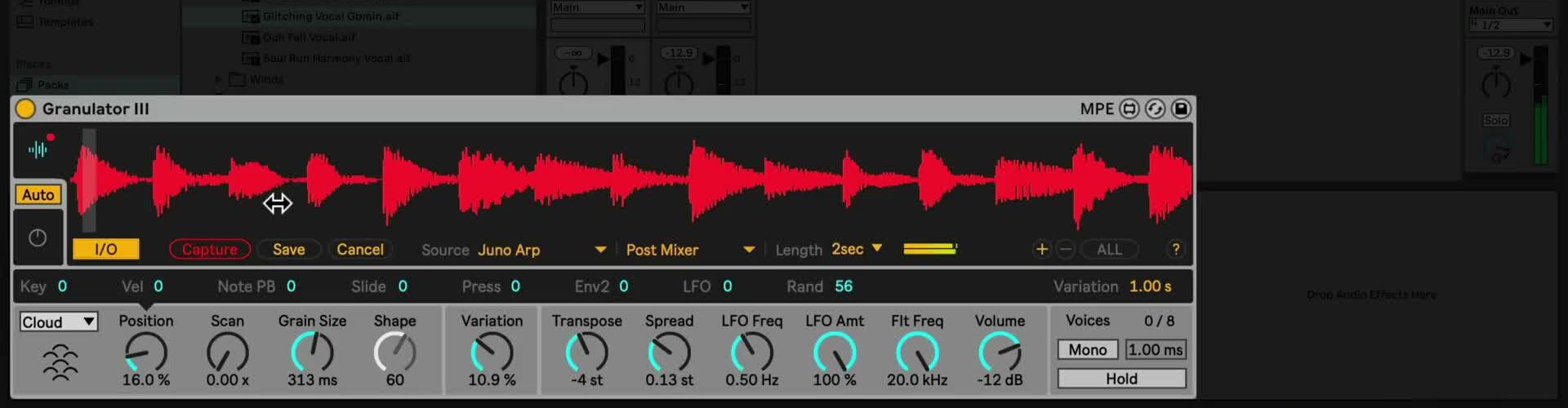1568x408 pixels.
Task: Toggle the Auto capture button
Action: point(38,195)
